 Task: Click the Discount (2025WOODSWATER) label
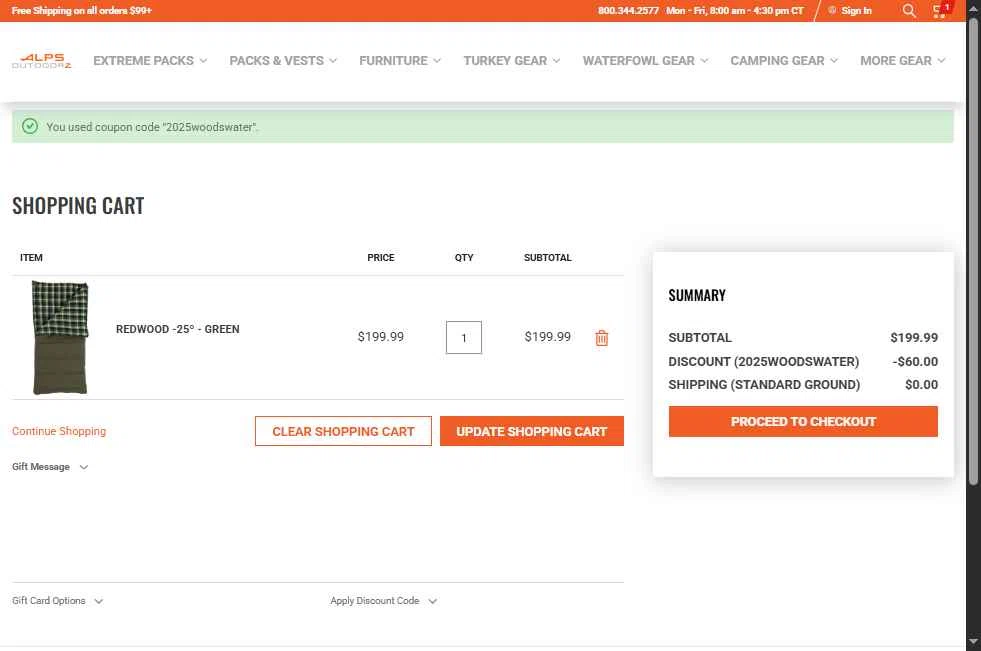coord(763,361)
